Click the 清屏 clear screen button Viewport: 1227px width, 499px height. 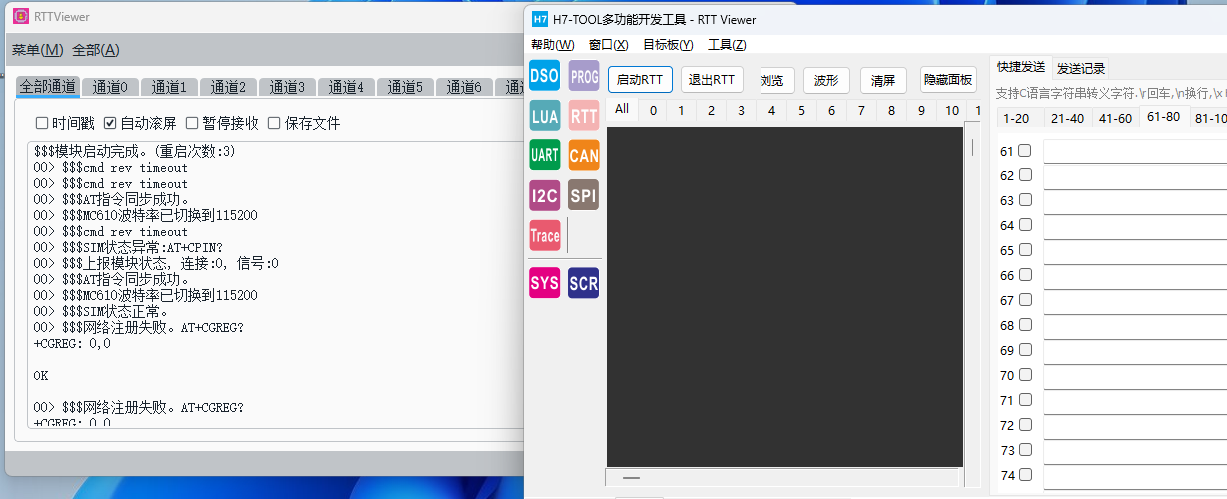[883, 80]
